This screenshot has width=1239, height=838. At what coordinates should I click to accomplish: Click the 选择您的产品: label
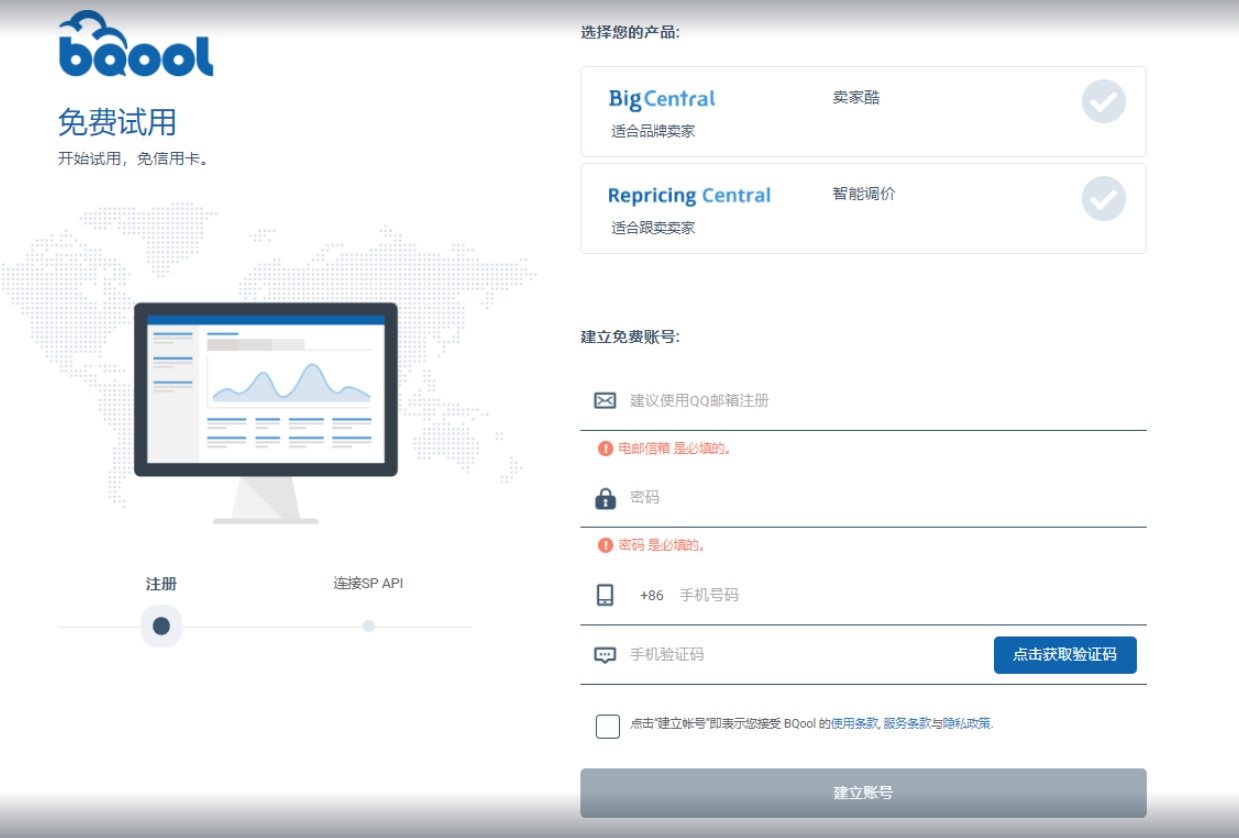coord(630,32)
